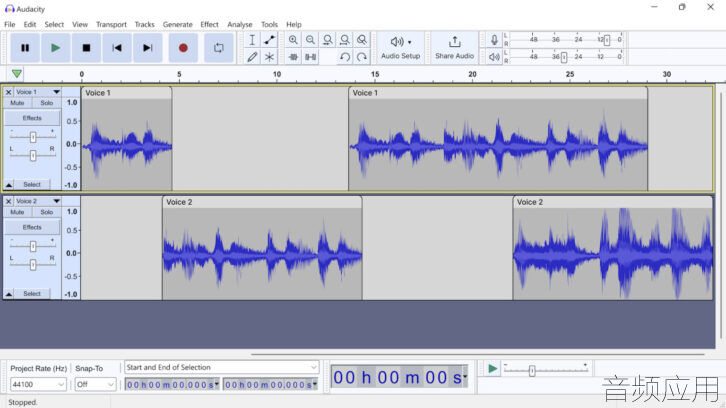The image size is (726, 408).
Task: Open the Voice 1 track dropdown menu
Action: coord(56,92)
